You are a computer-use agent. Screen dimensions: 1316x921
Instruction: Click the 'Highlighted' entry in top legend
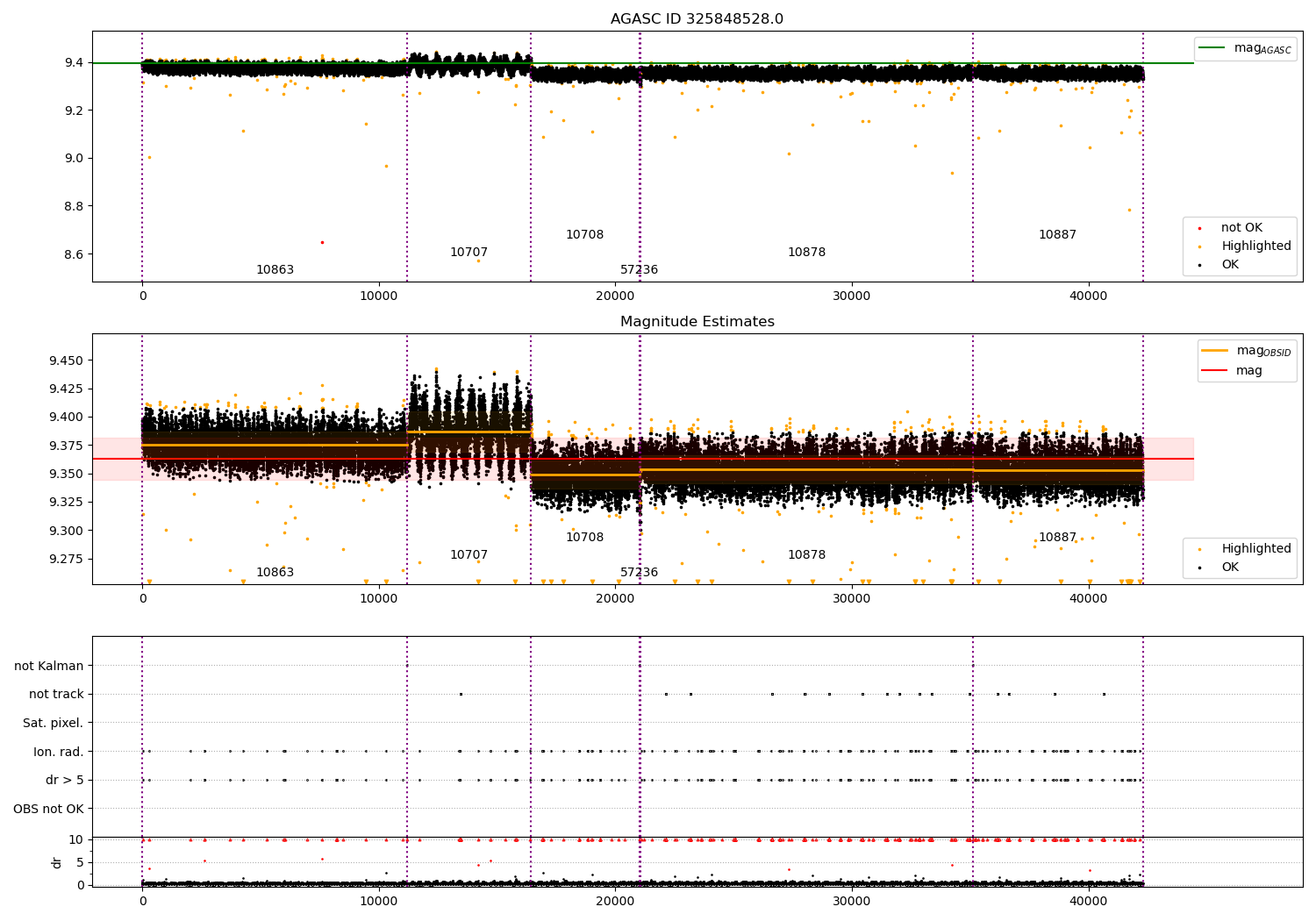[1255, 246]
